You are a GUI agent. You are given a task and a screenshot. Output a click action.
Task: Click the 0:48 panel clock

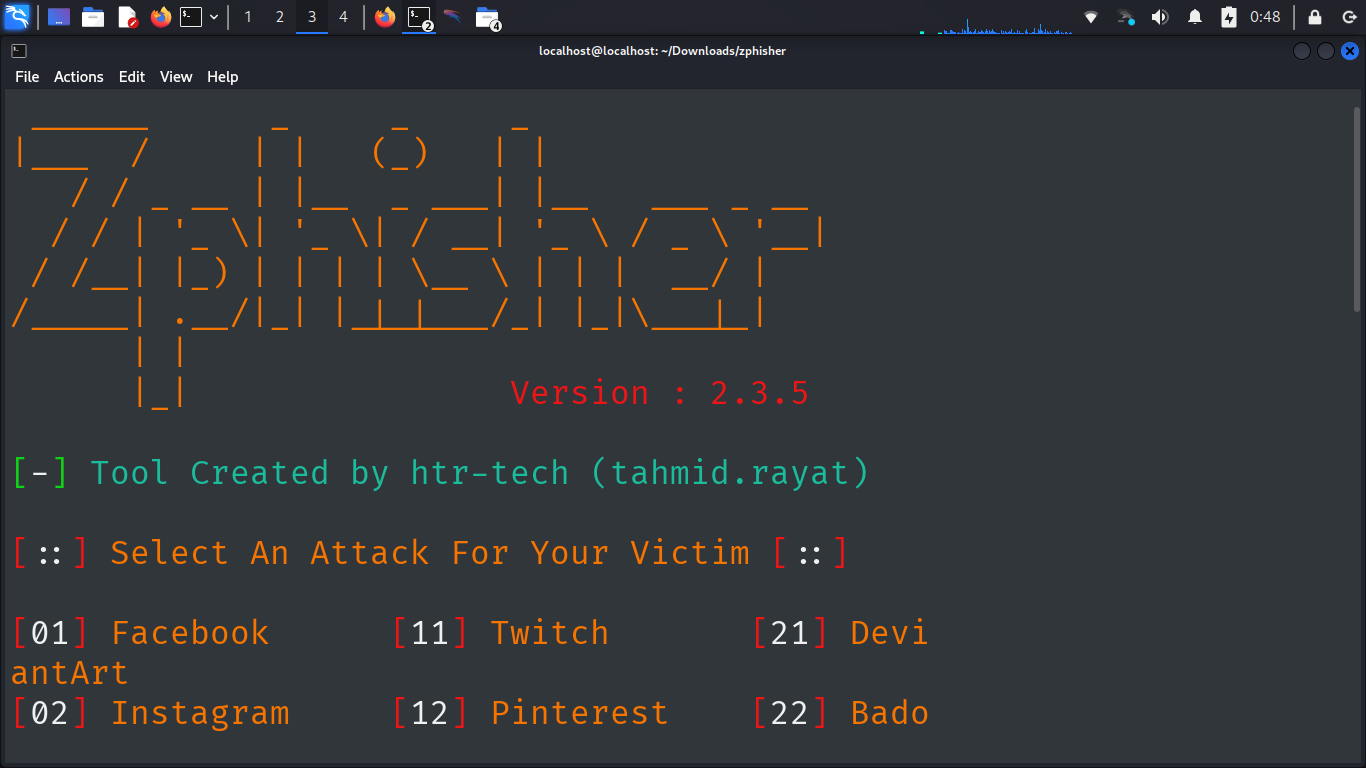click(x=1265, y=17)
